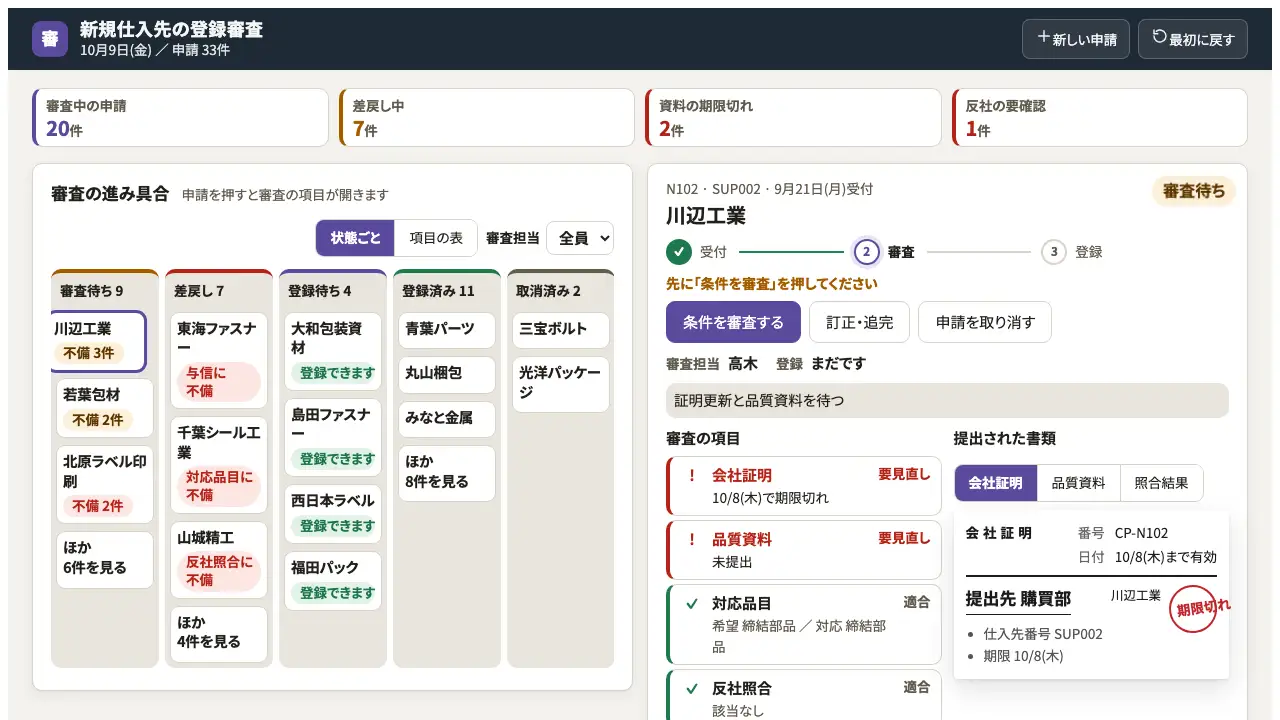Open the 島田ファスナー application card

click(333, 437)
